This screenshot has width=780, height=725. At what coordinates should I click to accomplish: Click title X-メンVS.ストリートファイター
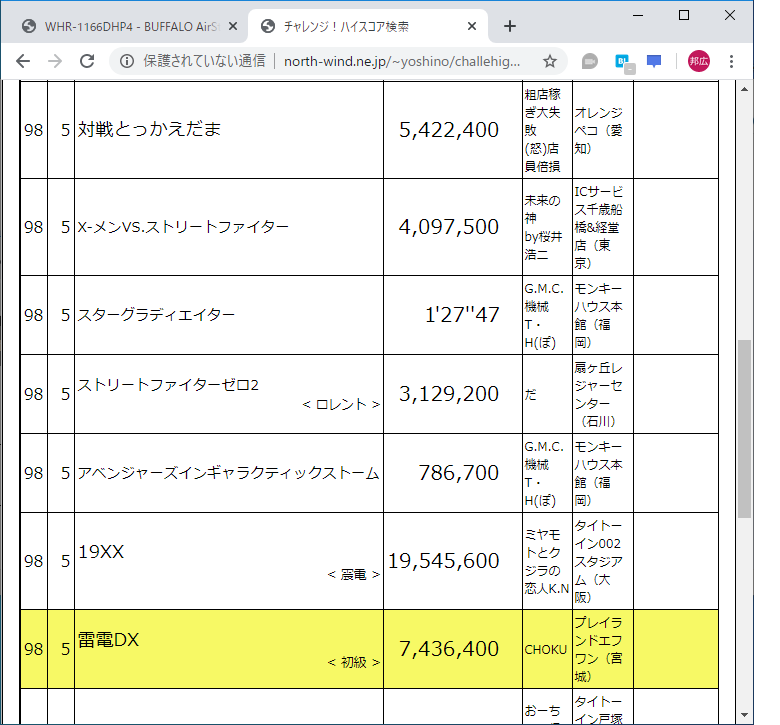[x=183, y=227]
